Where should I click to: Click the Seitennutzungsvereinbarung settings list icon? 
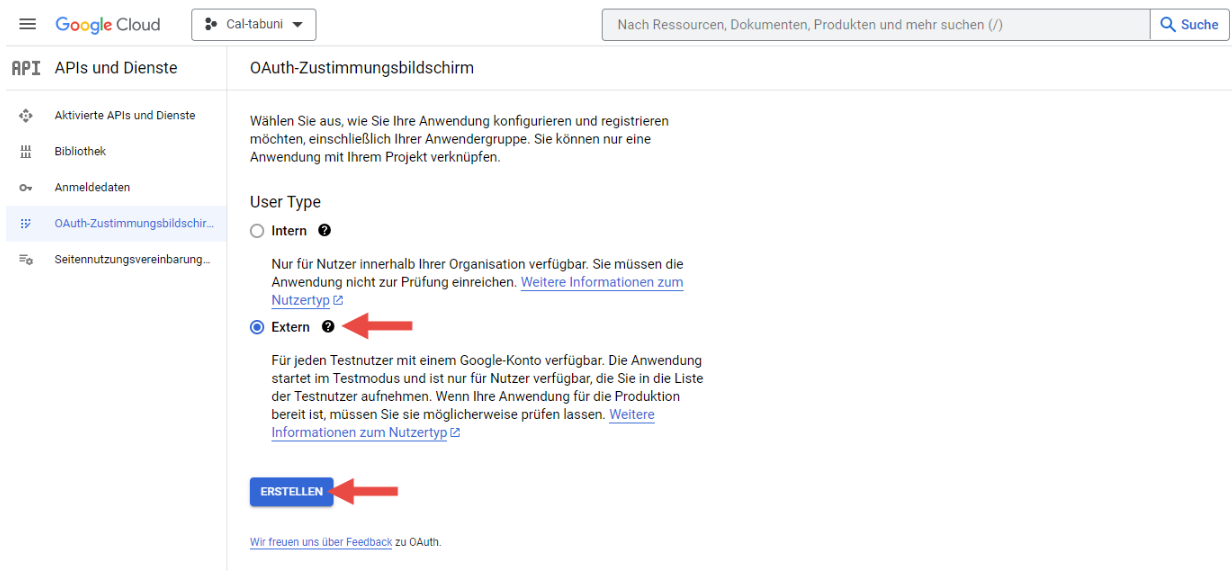click(26, 260)
